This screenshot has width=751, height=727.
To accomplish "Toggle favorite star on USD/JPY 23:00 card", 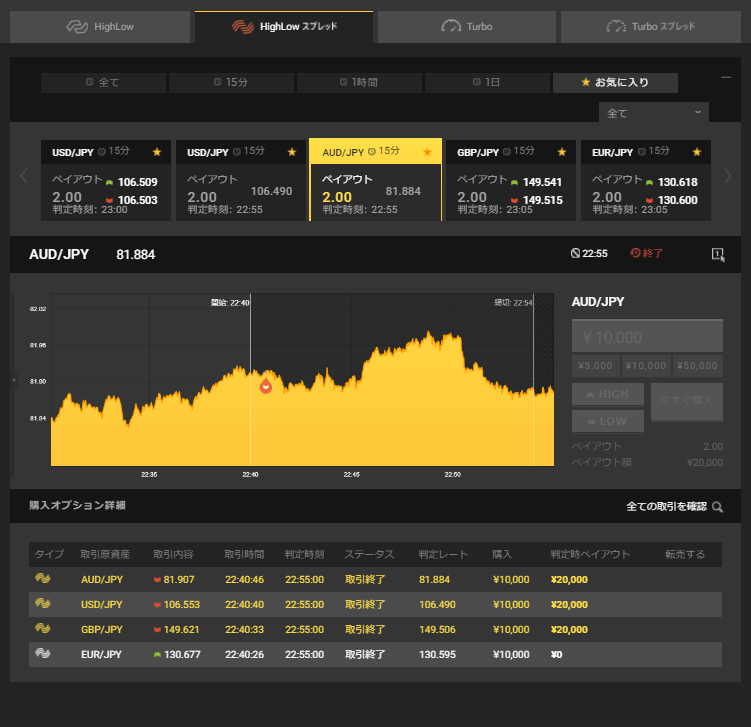I will 157,152.
